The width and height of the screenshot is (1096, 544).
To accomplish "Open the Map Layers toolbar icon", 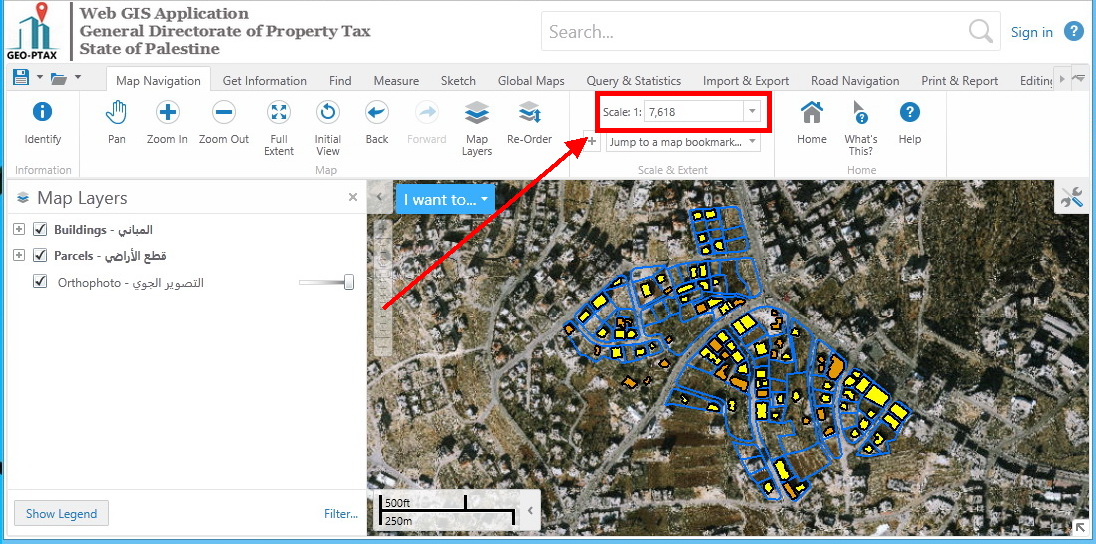I will coord(477,128).
